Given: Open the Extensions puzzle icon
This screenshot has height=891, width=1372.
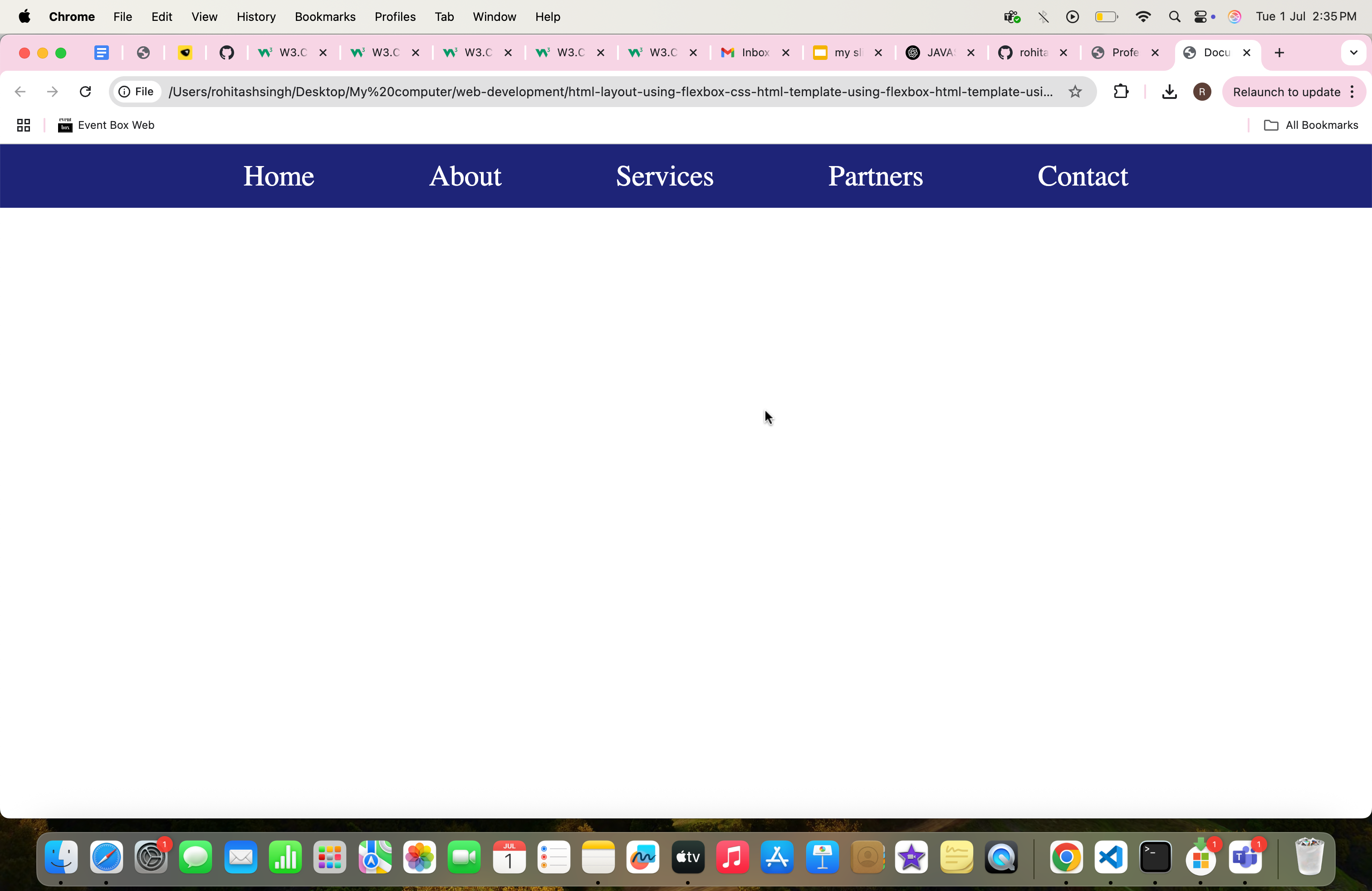Looking at the screenshot, I should (1121, 92).
